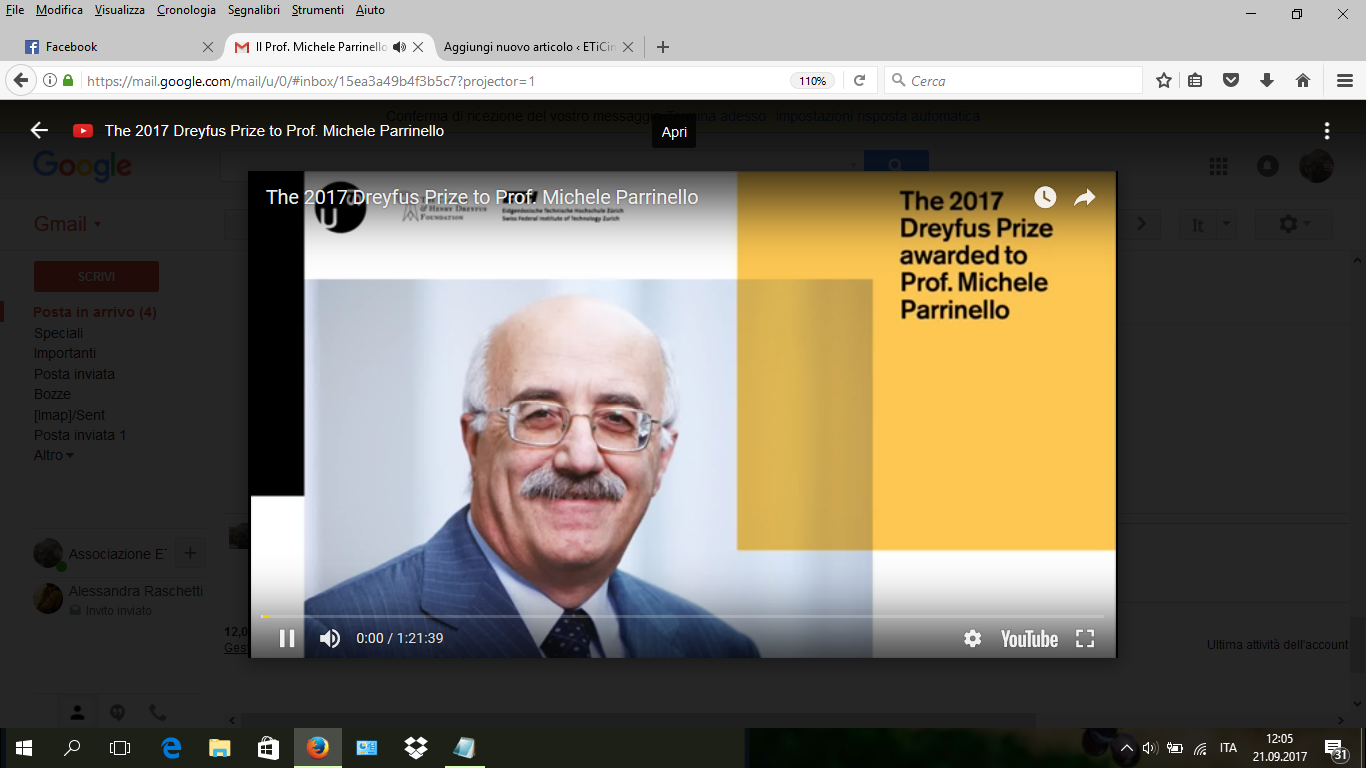Open the Segnalibri menu
1366x768 pixels.
[254, 10]
